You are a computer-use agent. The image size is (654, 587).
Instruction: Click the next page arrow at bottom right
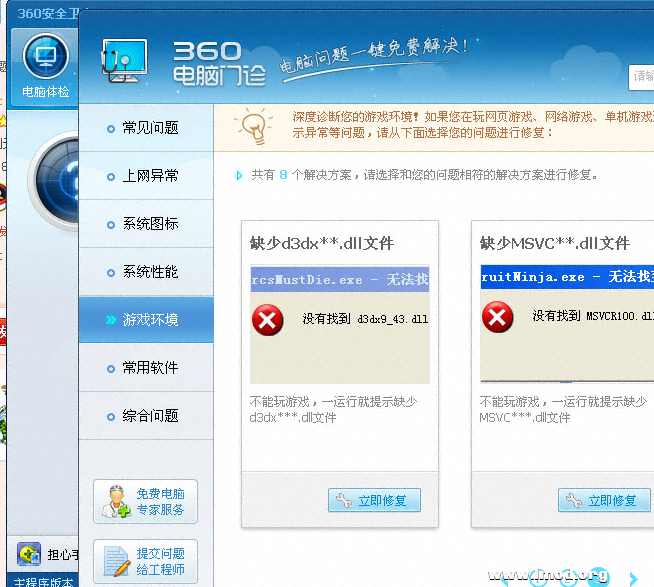[634, 579]
